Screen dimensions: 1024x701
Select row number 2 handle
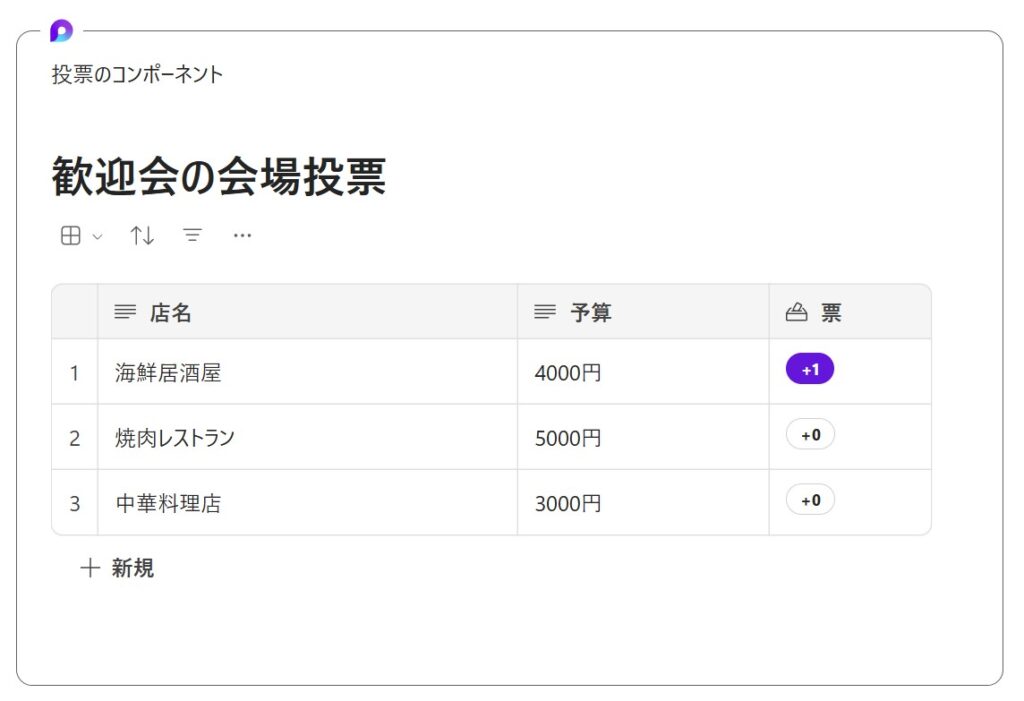coord(74,438)
